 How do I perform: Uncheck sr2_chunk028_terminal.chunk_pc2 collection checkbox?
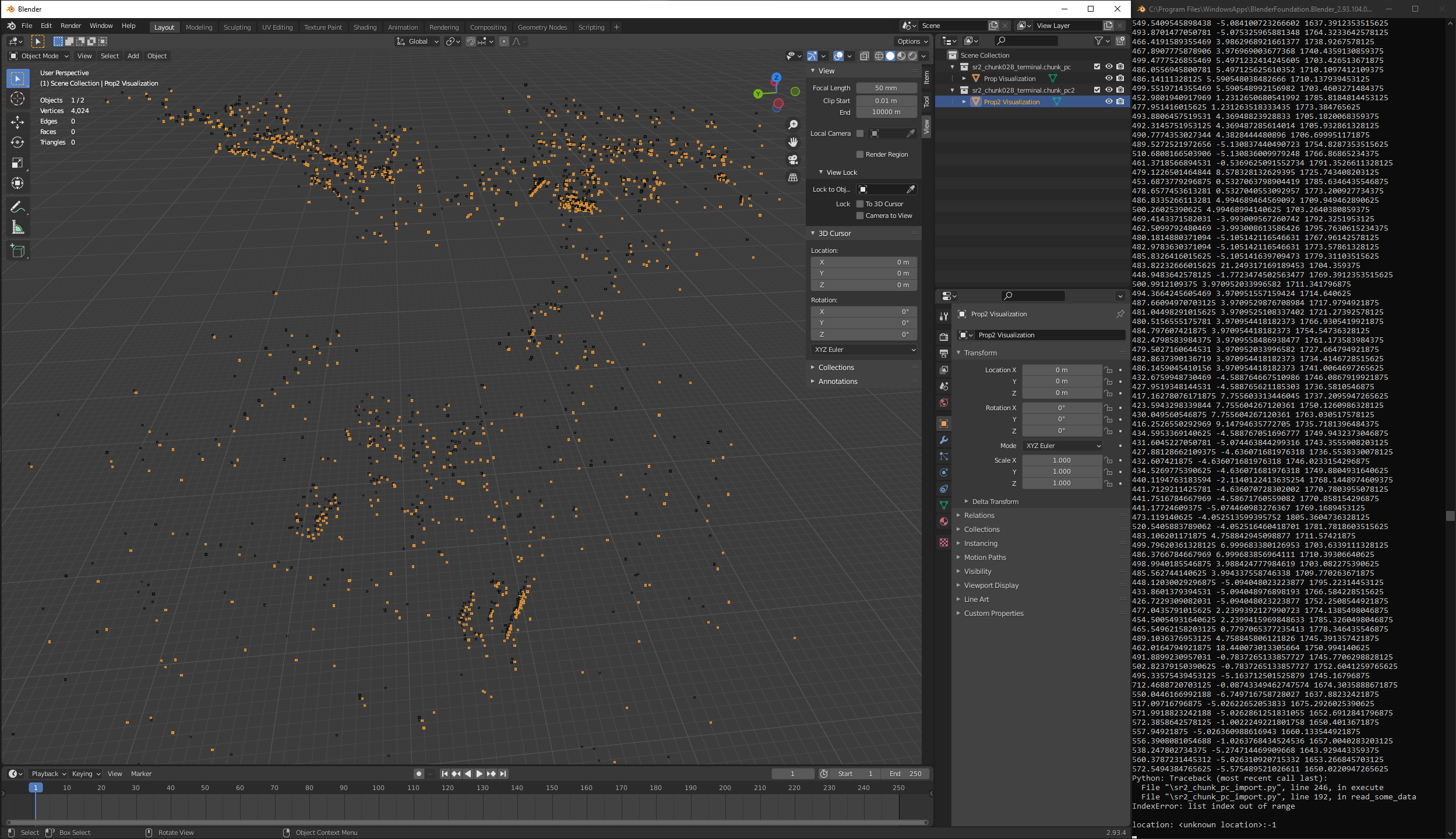[x=1097, y=90]
